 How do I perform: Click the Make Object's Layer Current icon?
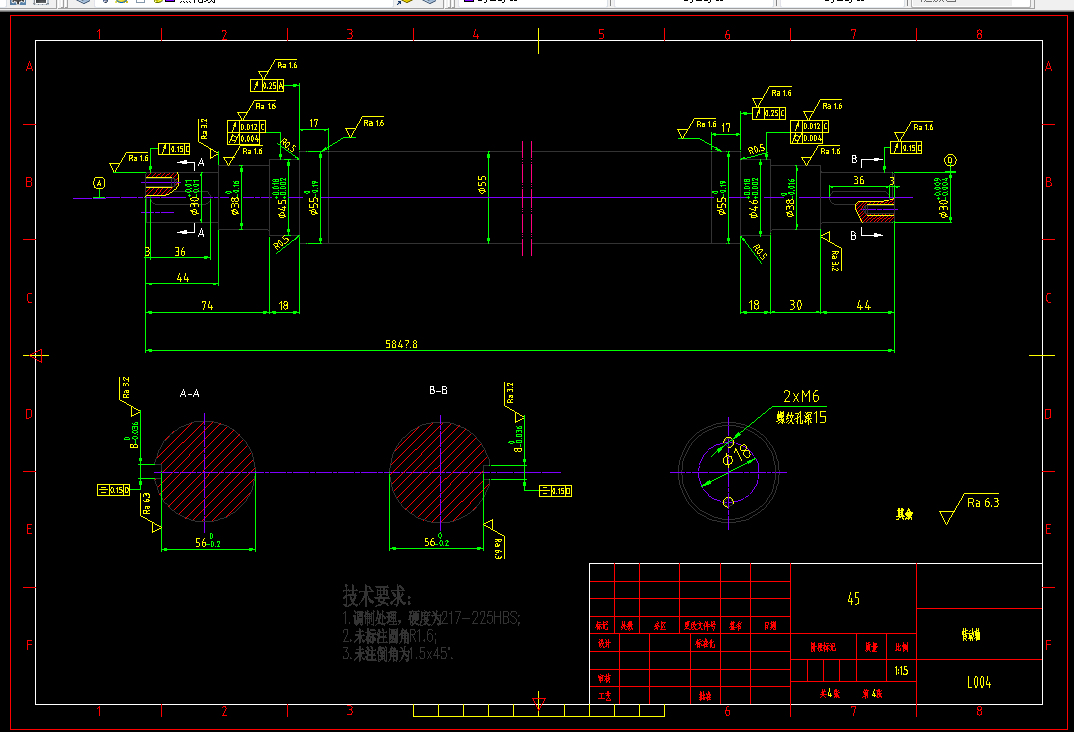pyautogui.click(x=405, y=2)
